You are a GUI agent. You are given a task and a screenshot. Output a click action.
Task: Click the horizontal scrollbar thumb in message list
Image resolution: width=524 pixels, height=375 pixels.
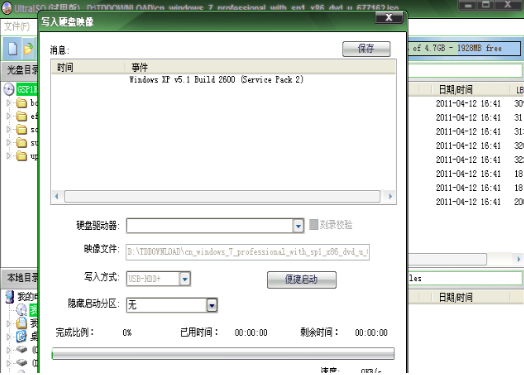pos(222,196)
